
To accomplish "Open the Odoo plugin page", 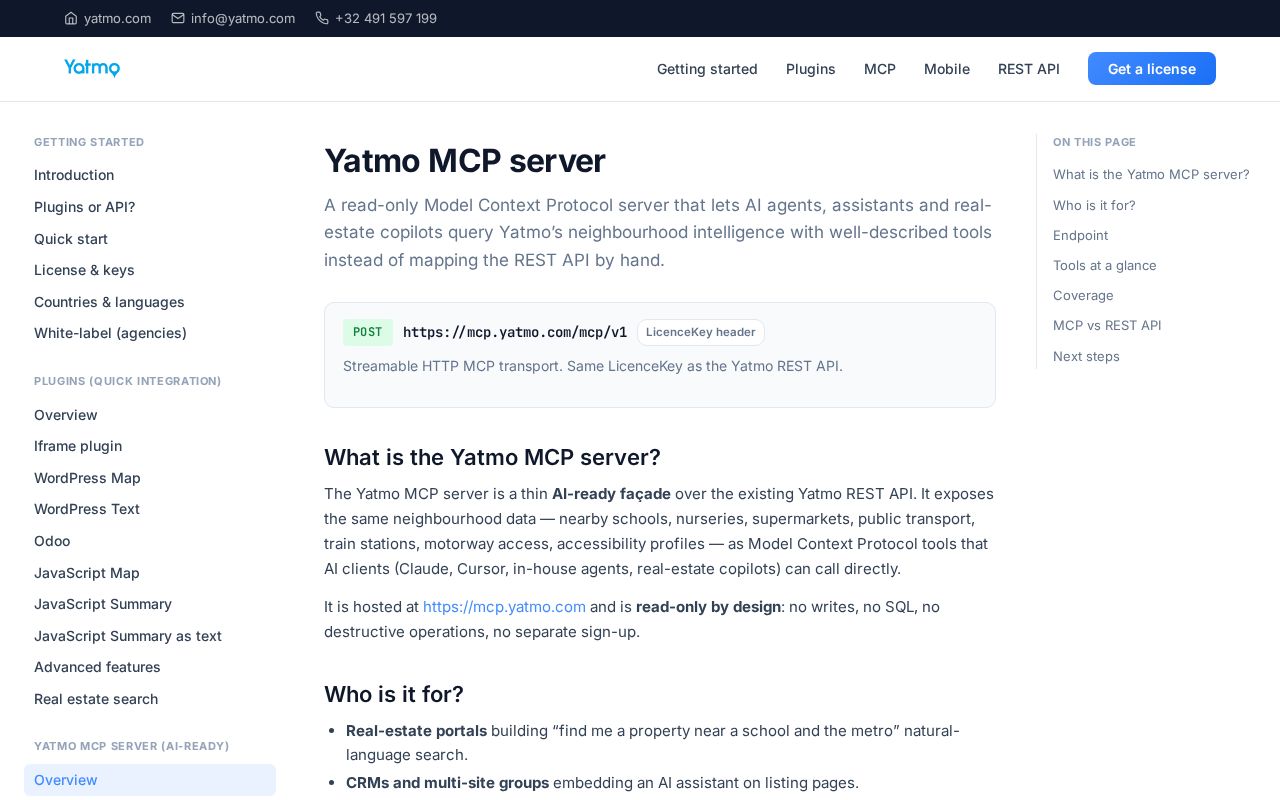I will 52,541.
